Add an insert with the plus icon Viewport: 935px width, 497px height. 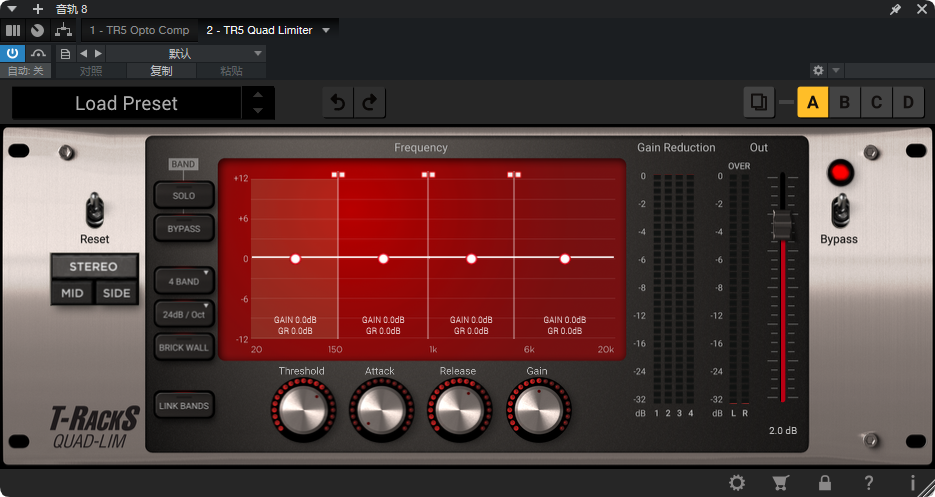[38, 9]
